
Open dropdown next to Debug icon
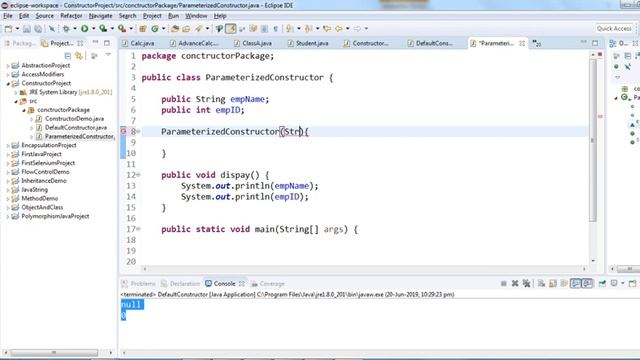[75, 29]
